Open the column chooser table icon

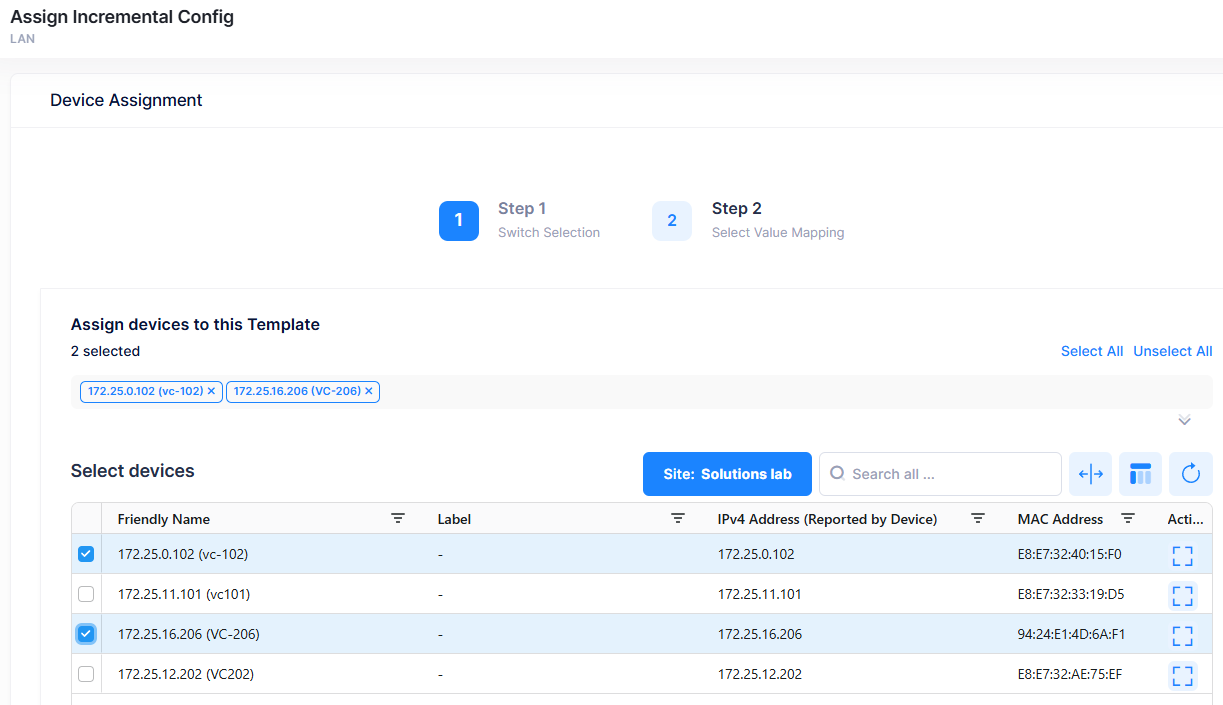[1140, 474]
